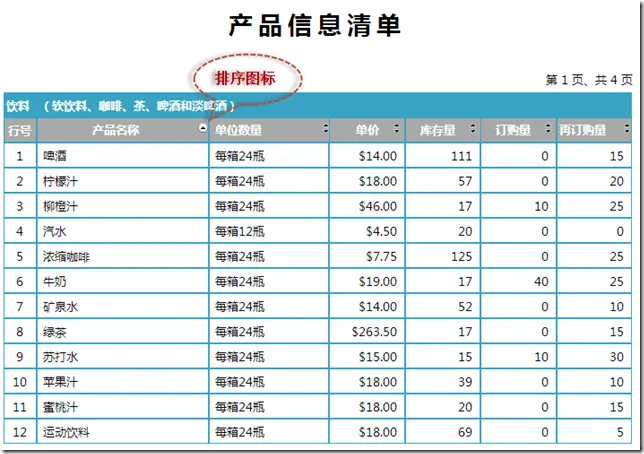This screenshot has height=454, width=644.
Task: Click the sort icon in 再订购量 header
Action: (x=627, y=128)
